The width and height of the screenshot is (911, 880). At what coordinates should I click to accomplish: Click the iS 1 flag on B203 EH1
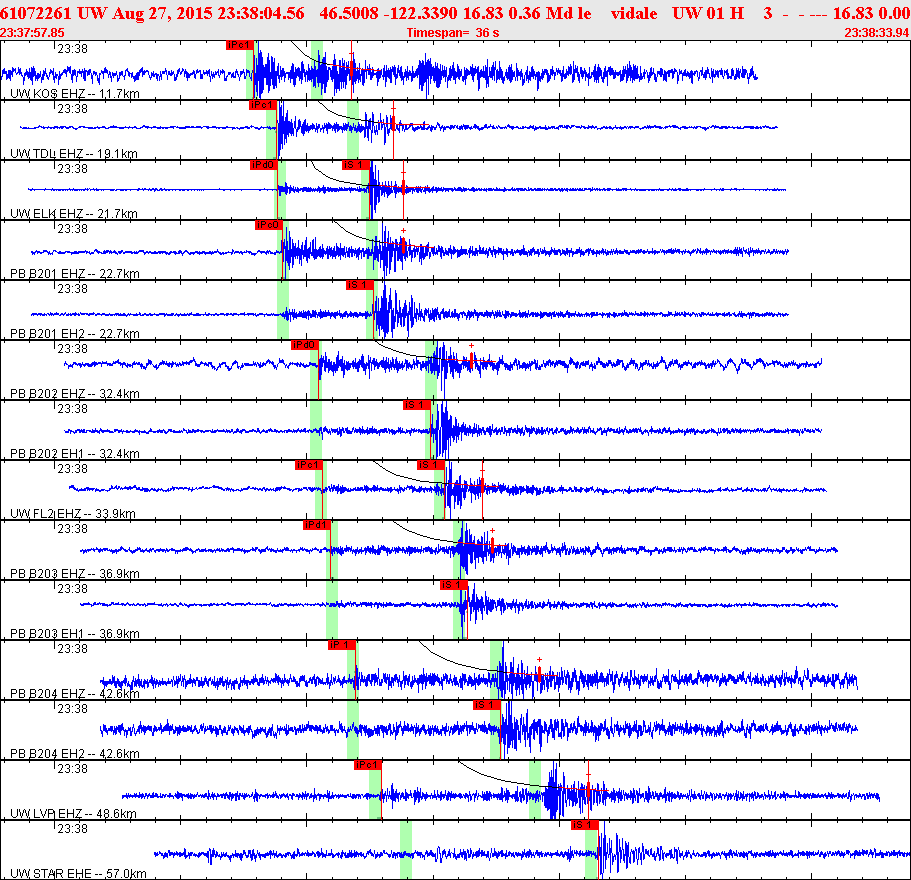[x=454, y=585]
